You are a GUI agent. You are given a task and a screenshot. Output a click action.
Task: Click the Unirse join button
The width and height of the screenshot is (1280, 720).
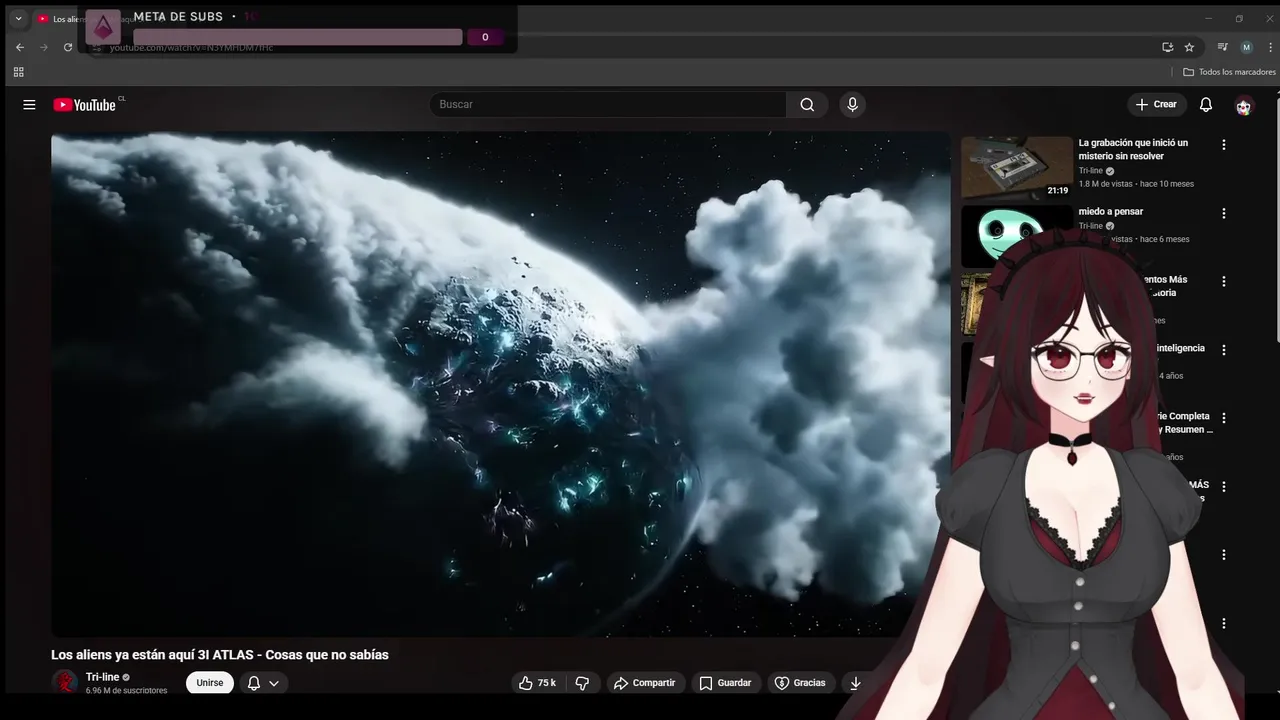(210, 683)
